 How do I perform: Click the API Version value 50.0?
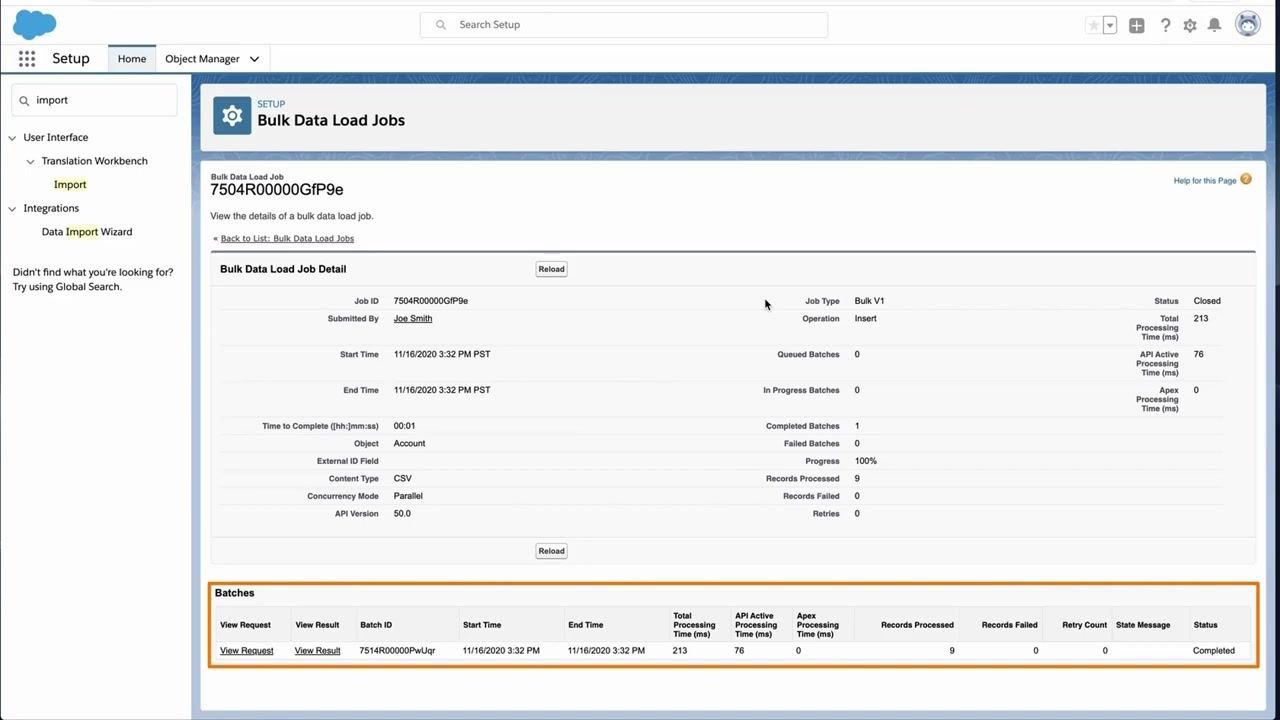tap(402, 514)
